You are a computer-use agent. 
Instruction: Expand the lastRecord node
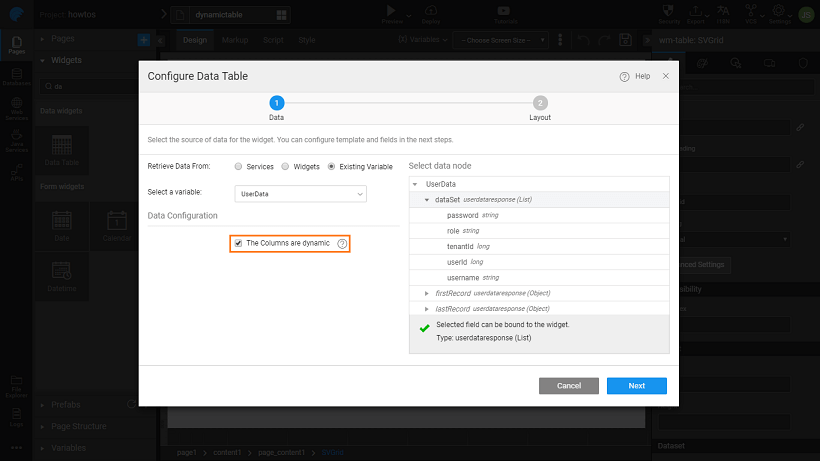pyautogui.click(x=427, y=308)
